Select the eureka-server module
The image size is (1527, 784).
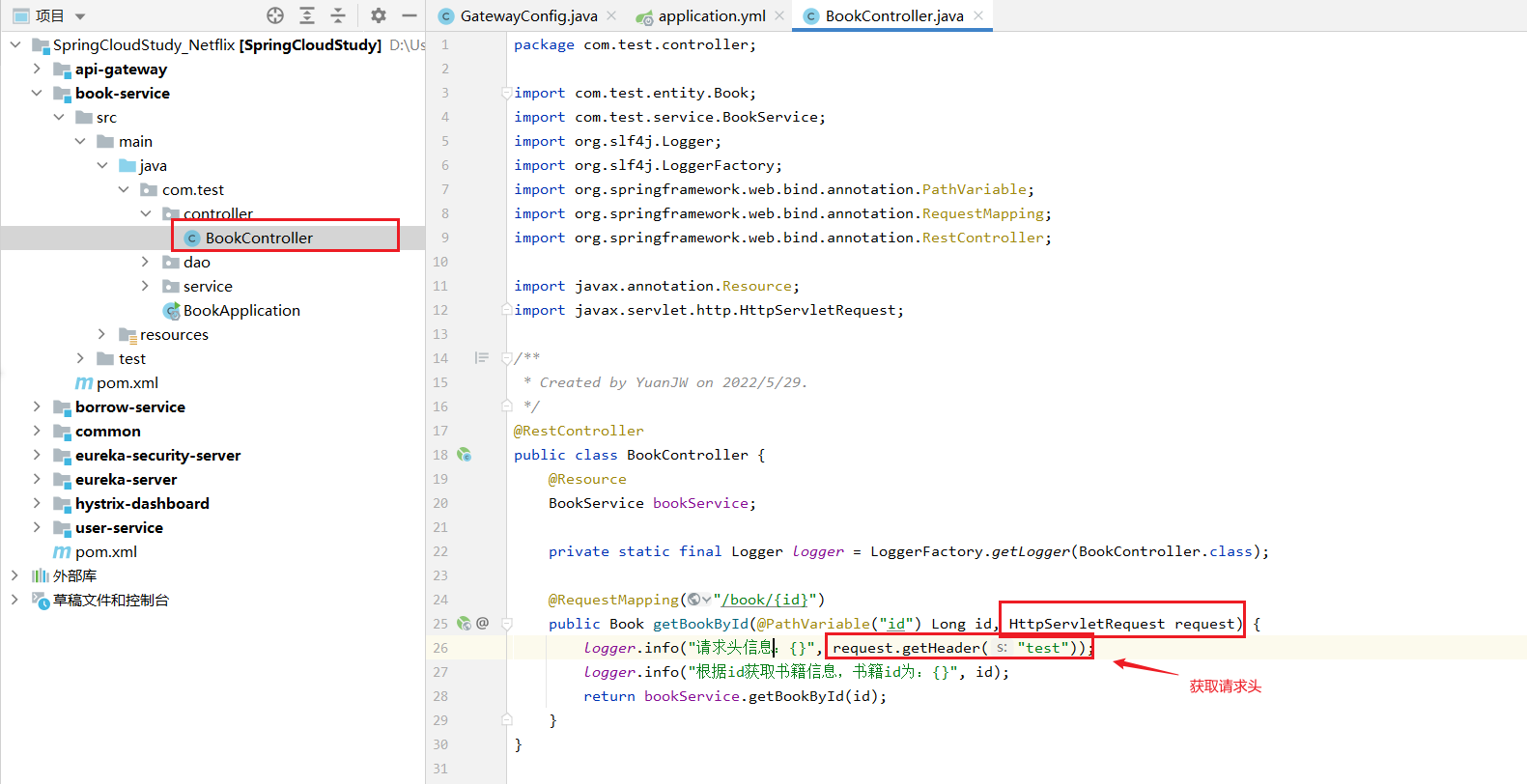(126, 479)
